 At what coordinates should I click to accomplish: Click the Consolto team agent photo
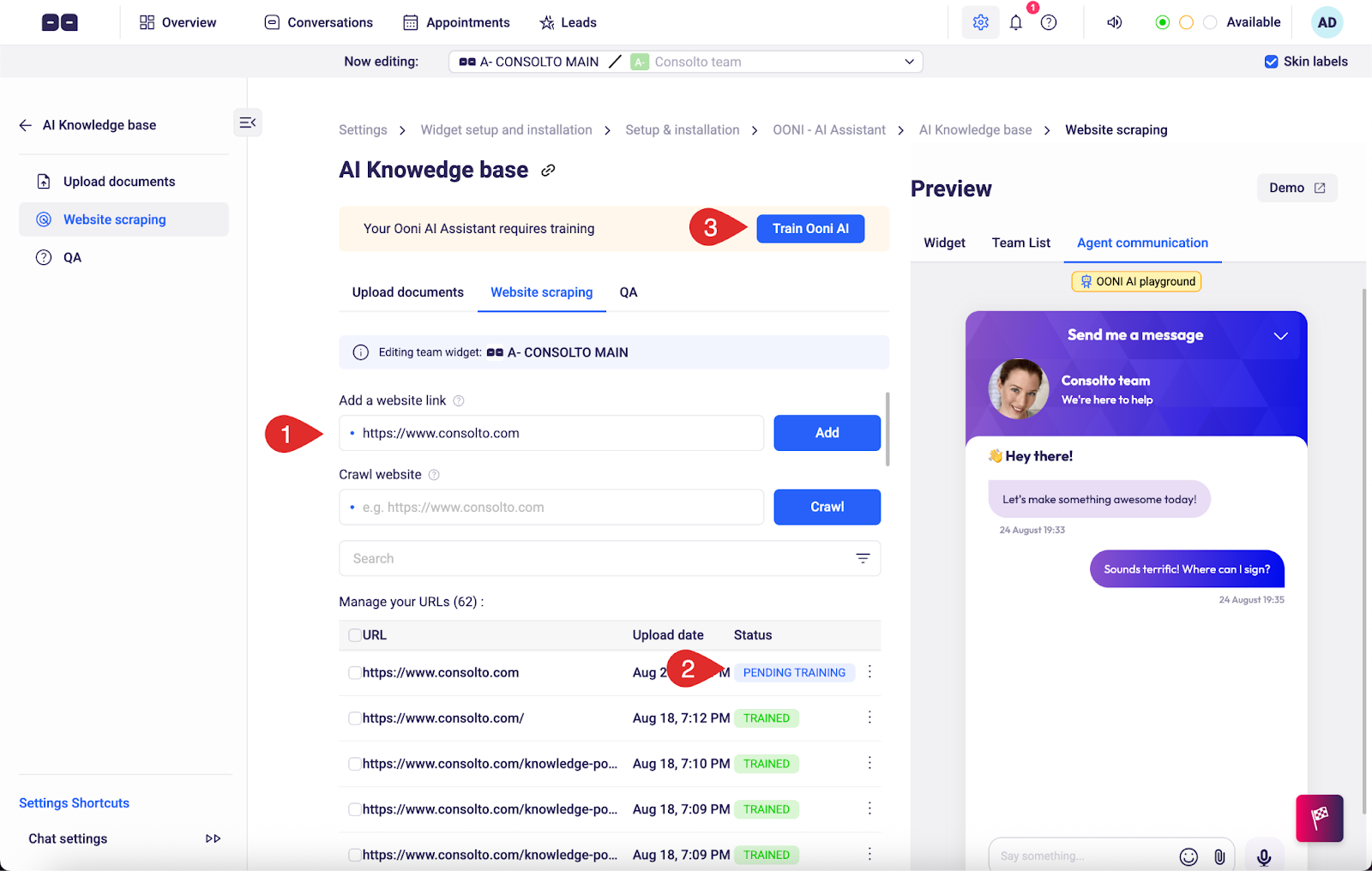[x=1019, y=389]
